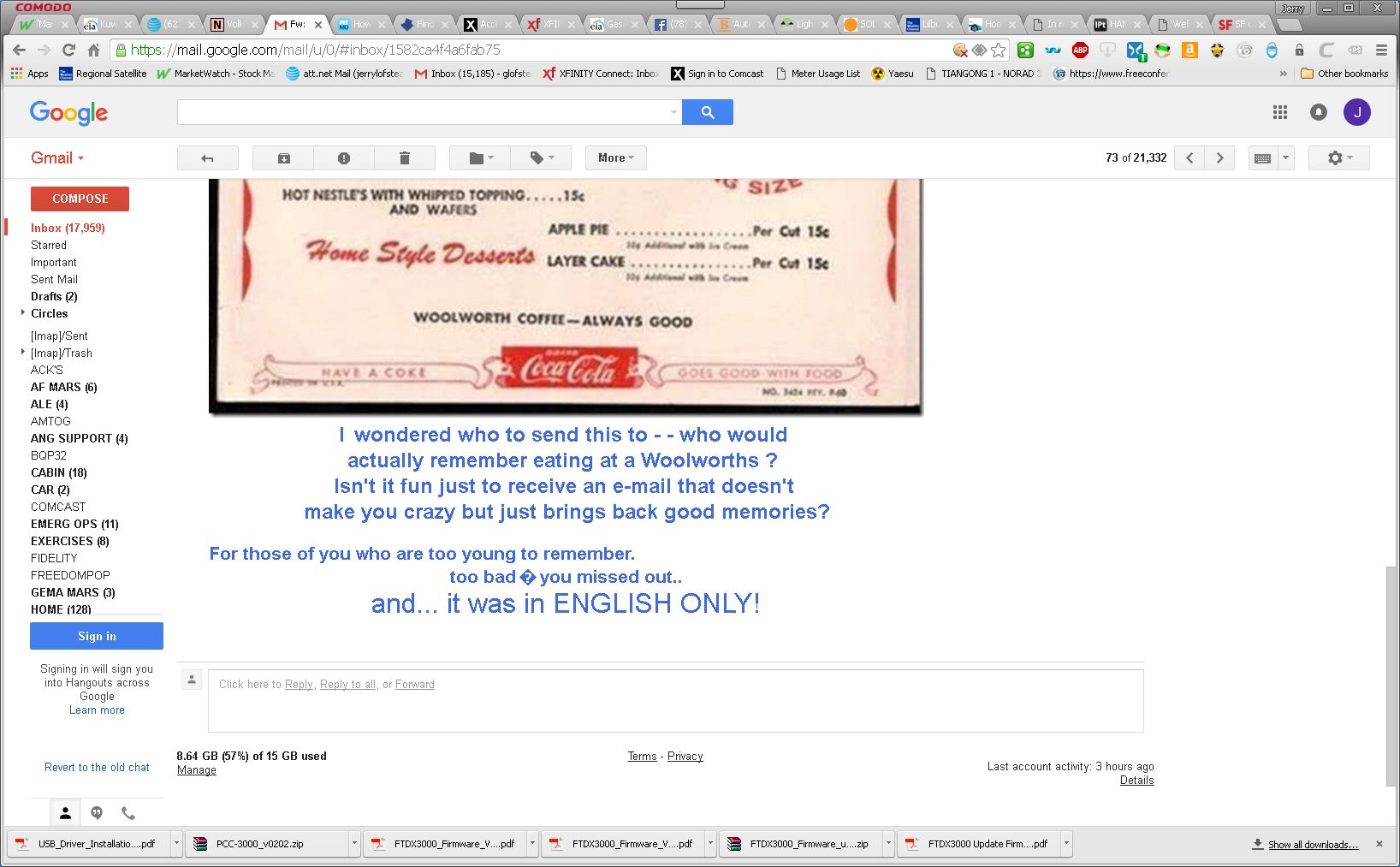1400x867 pixels.
Task: Click the reply box avatar icon
Action: tap(192, 680)
